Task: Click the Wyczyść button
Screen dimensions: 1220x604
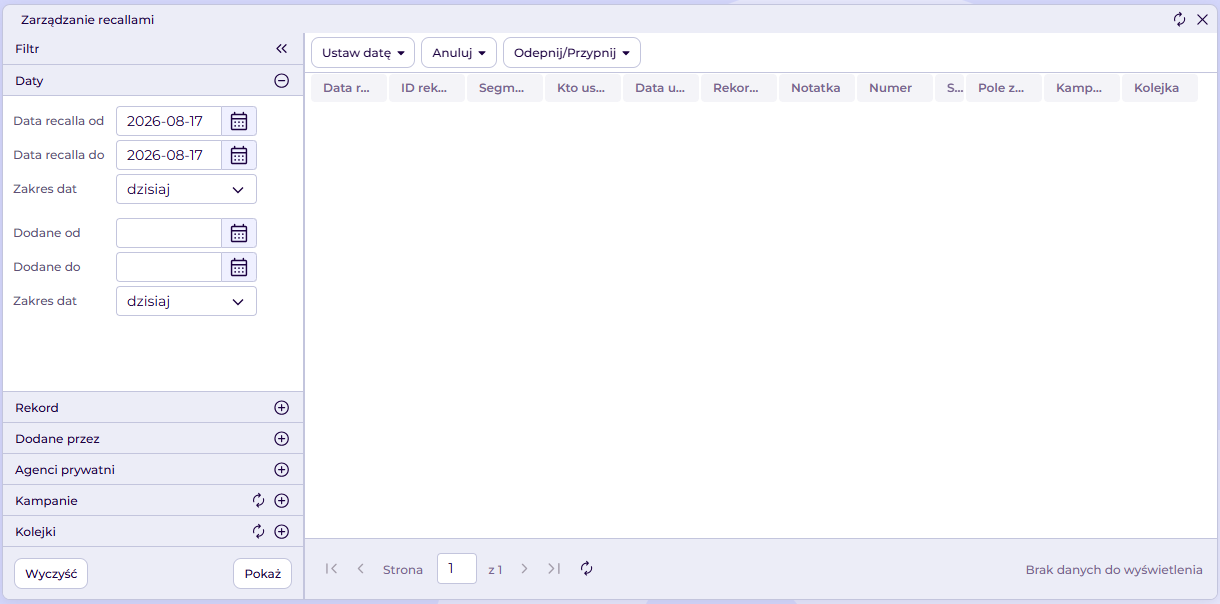Action: (51, 574)
